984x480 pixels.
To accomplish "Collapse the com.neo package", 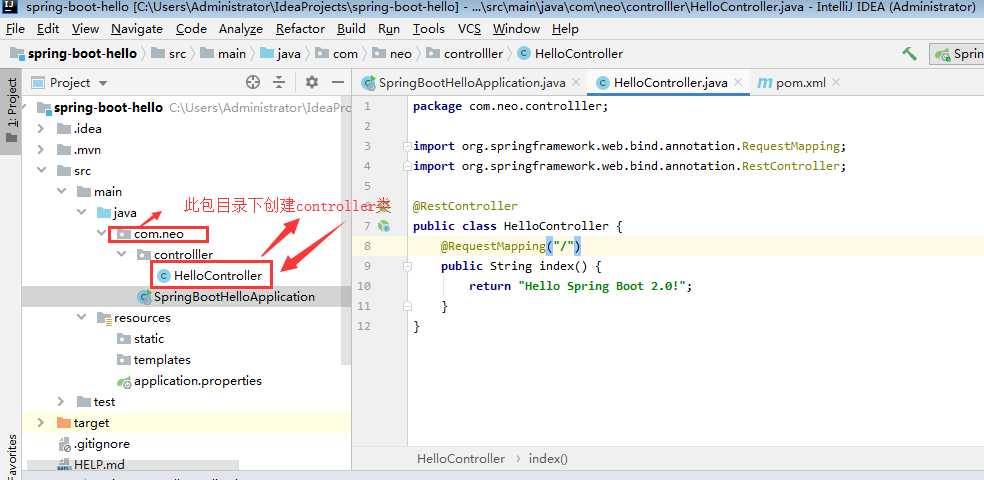I will click(x=101, y=234).
